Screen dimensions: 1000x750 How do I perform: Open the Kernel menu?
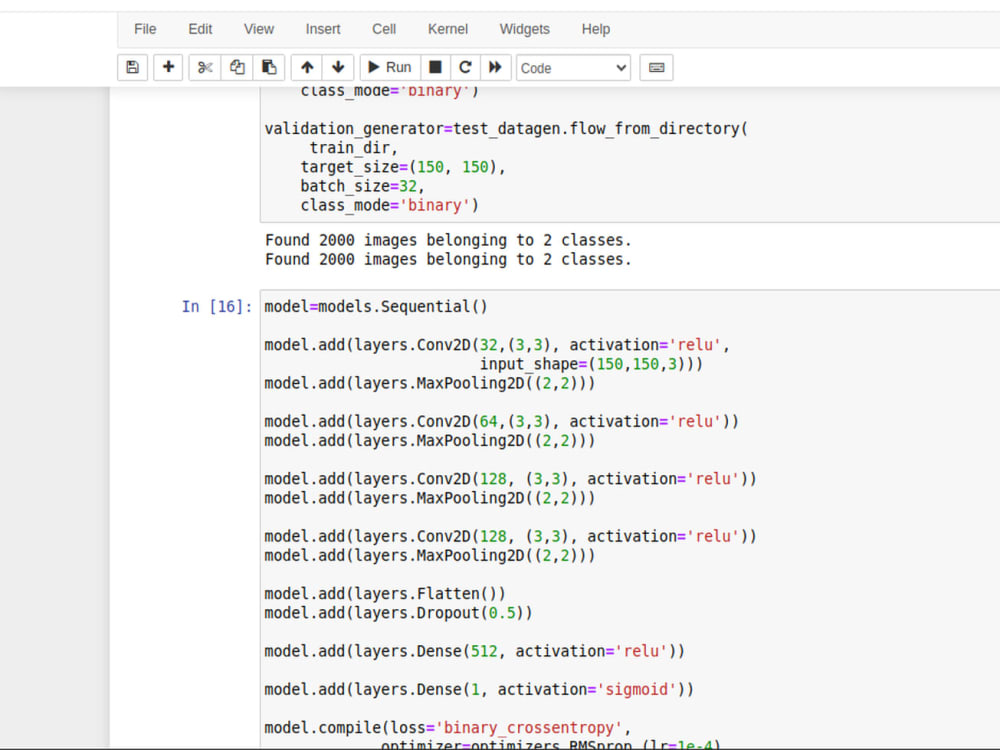click(x=448, y=29)
